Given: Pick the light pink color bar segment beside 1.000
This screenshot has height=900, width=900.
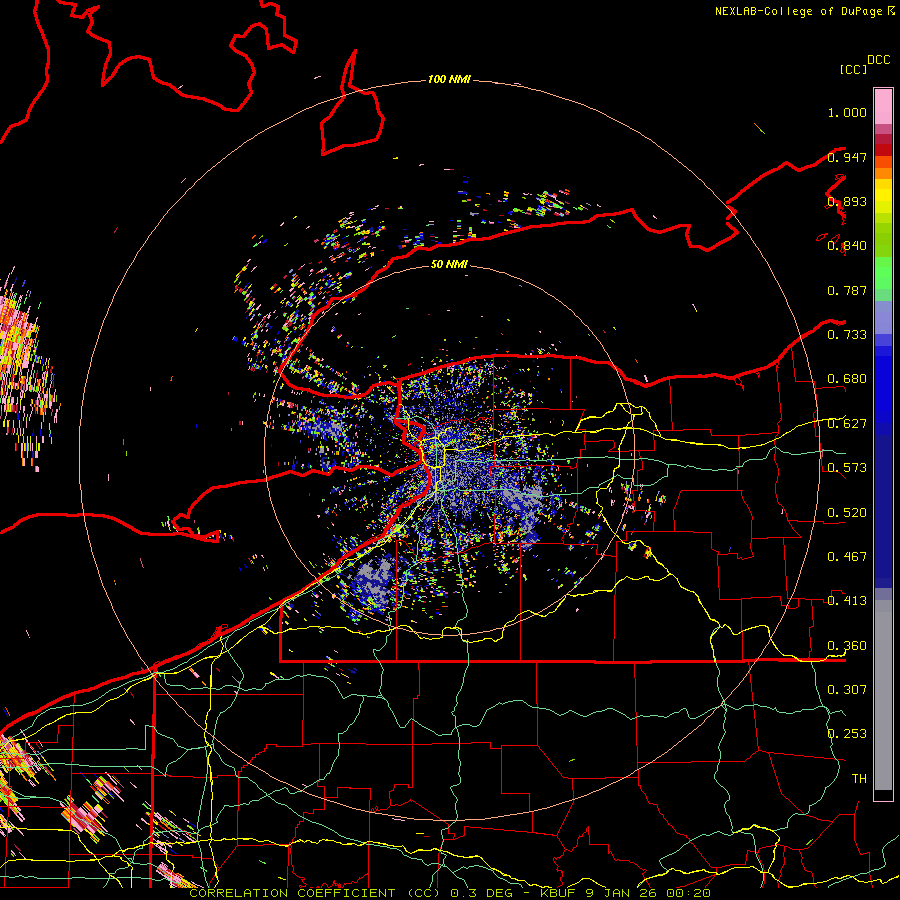Looking at the screenshot, I should click(x=883, y=106).
